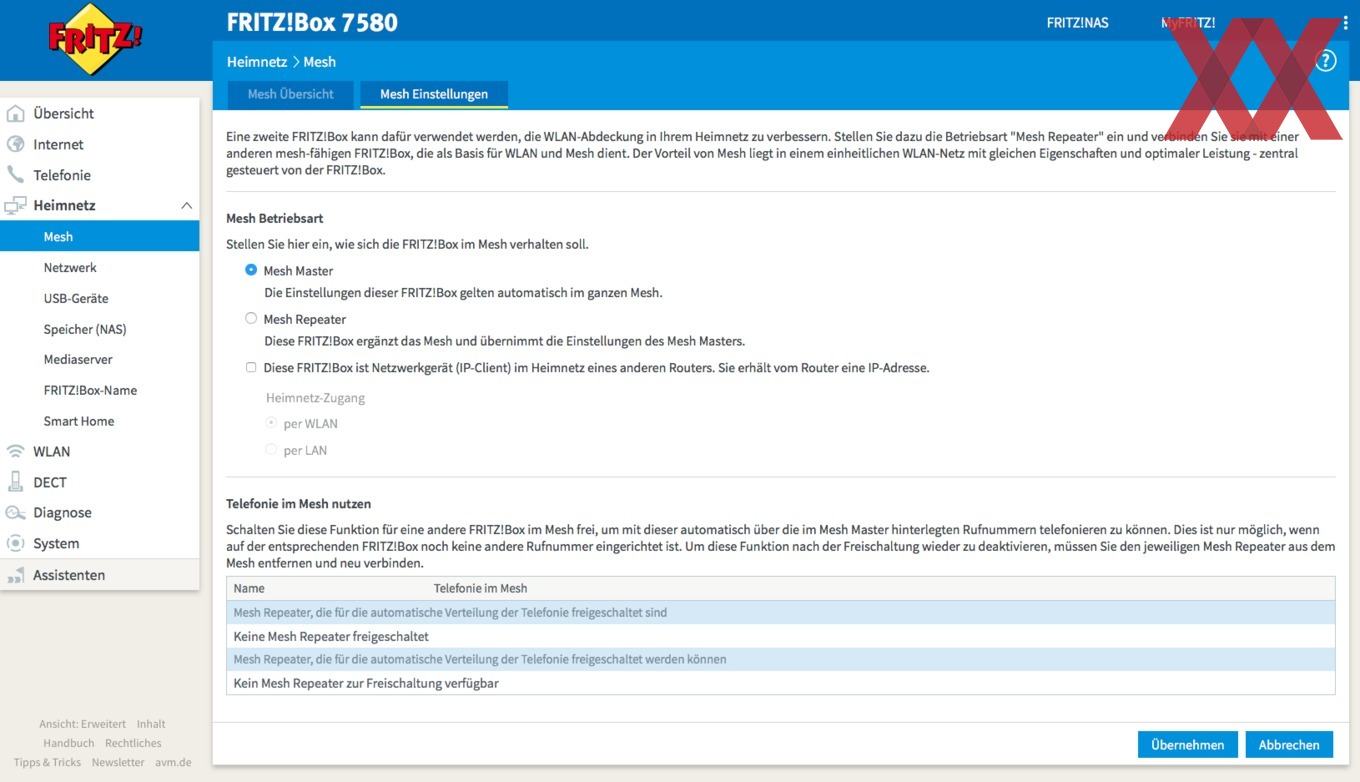Click the 'Keine Mesh Repeater freigeschaltet' row
This screenshot has height=782, width=1360.
(x=780, y=636)
